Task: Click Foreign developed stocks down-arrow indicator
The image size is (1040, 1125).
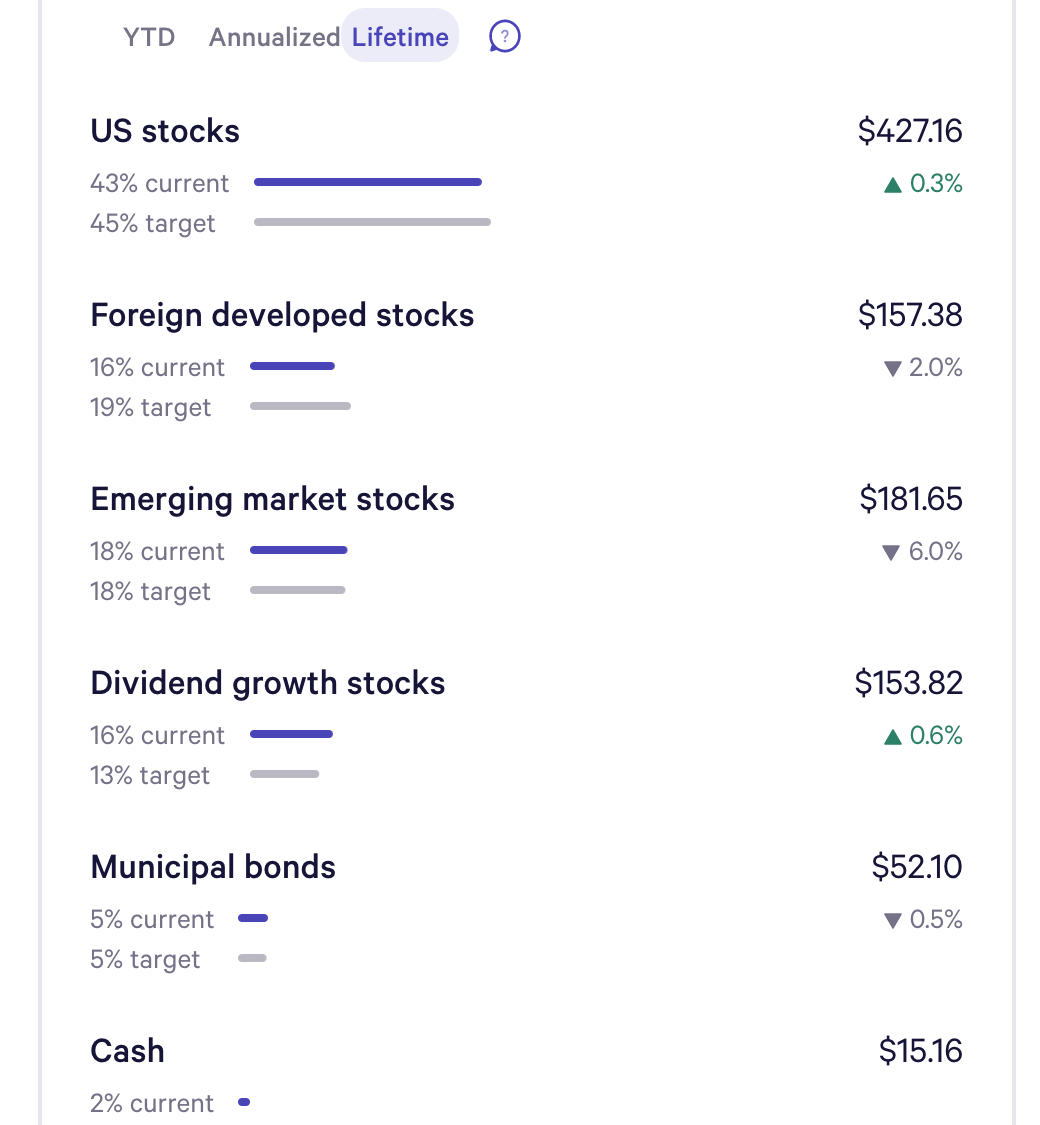Action: point(893,368)
